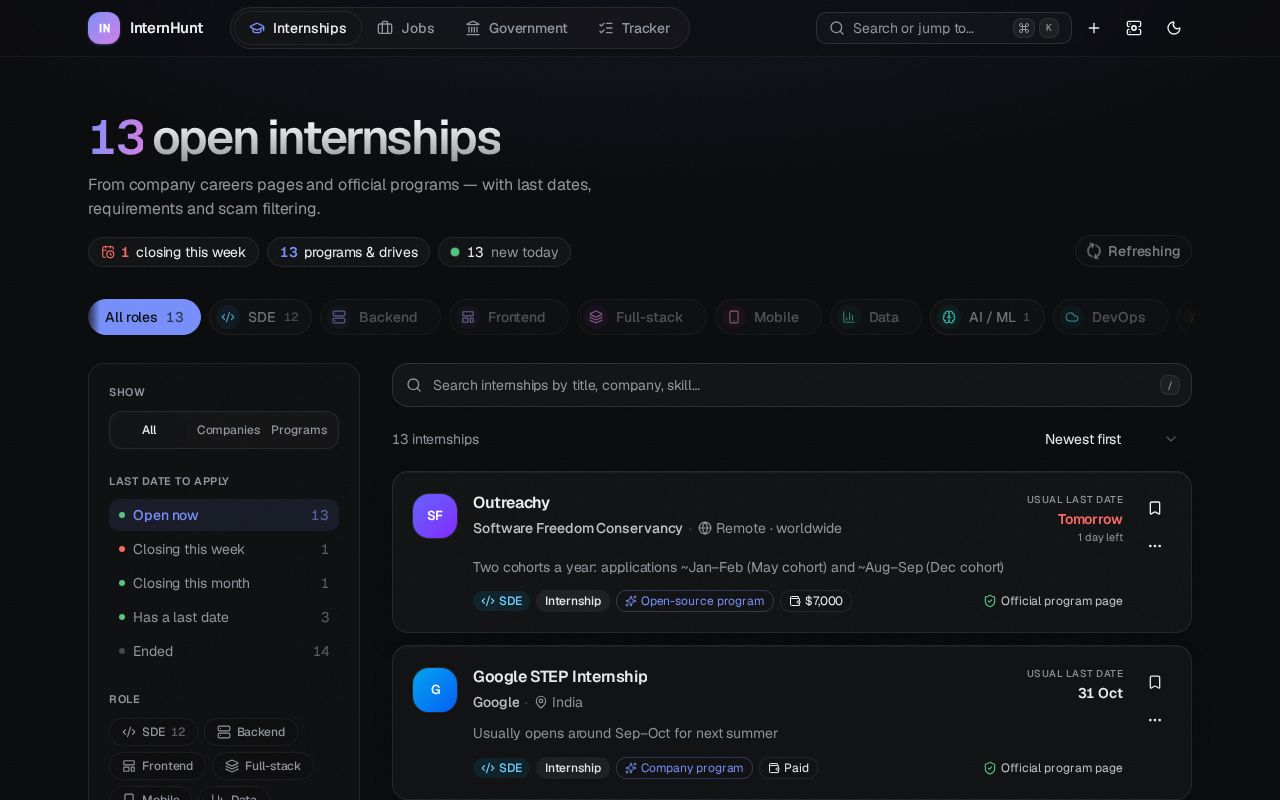Screen dimensions: 1280x800
Task: Click Outreachy's Official program page link
Action: click(1053, 601)
